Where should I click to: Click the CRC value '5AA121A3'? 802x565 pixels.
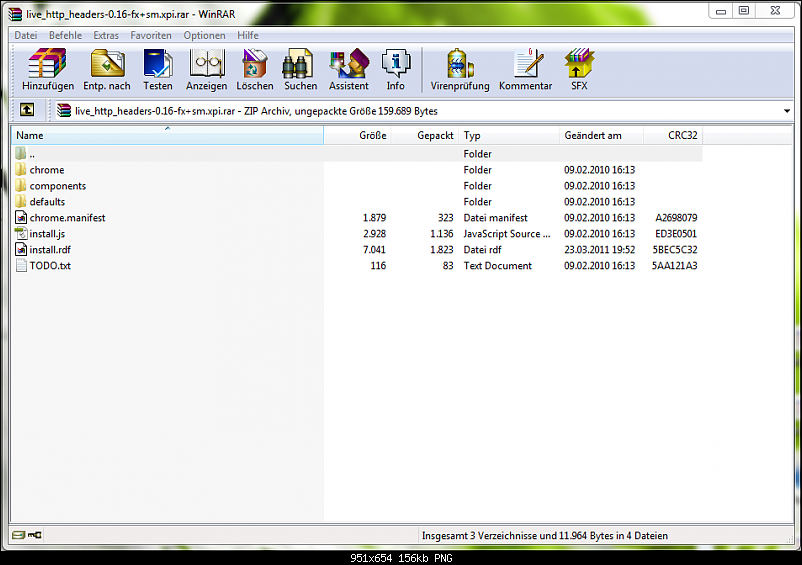[x=674, y=265]
